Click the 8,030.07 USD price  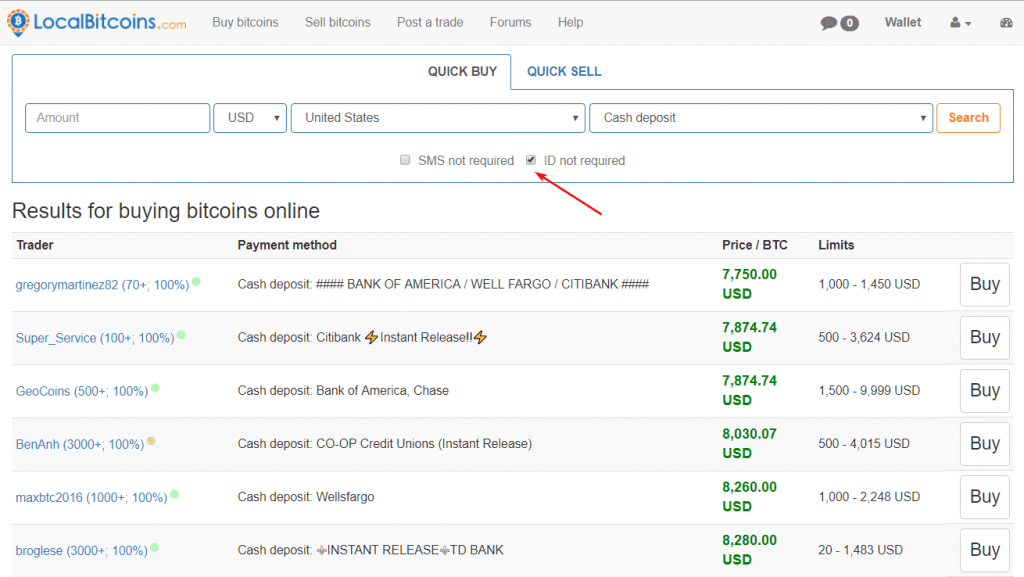pyautogui.click(x=750, y=443)
